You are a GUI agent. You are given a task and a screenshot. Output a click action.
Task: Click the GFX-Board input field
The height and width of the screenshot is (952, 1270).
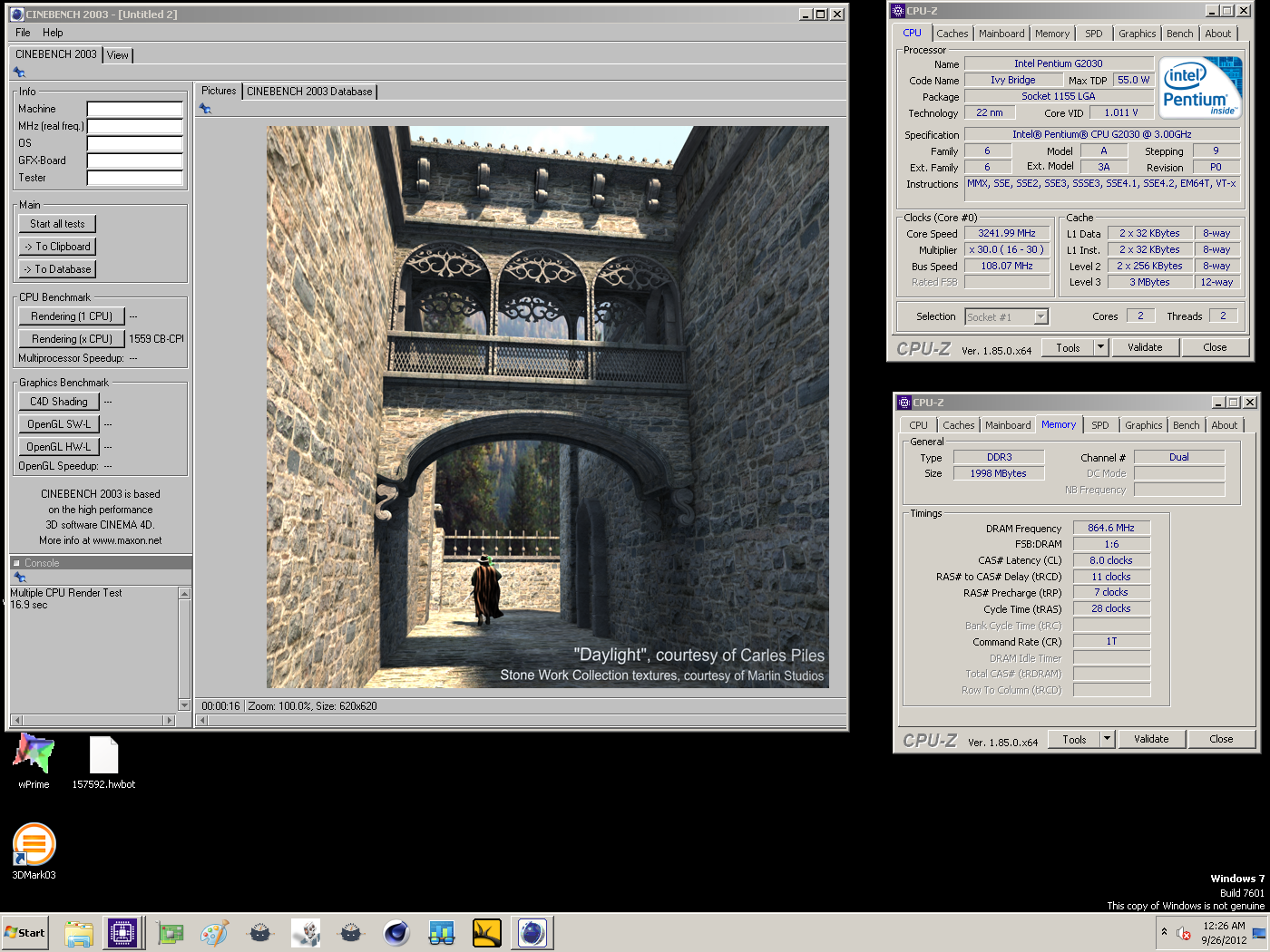click(x=134, y=160)
